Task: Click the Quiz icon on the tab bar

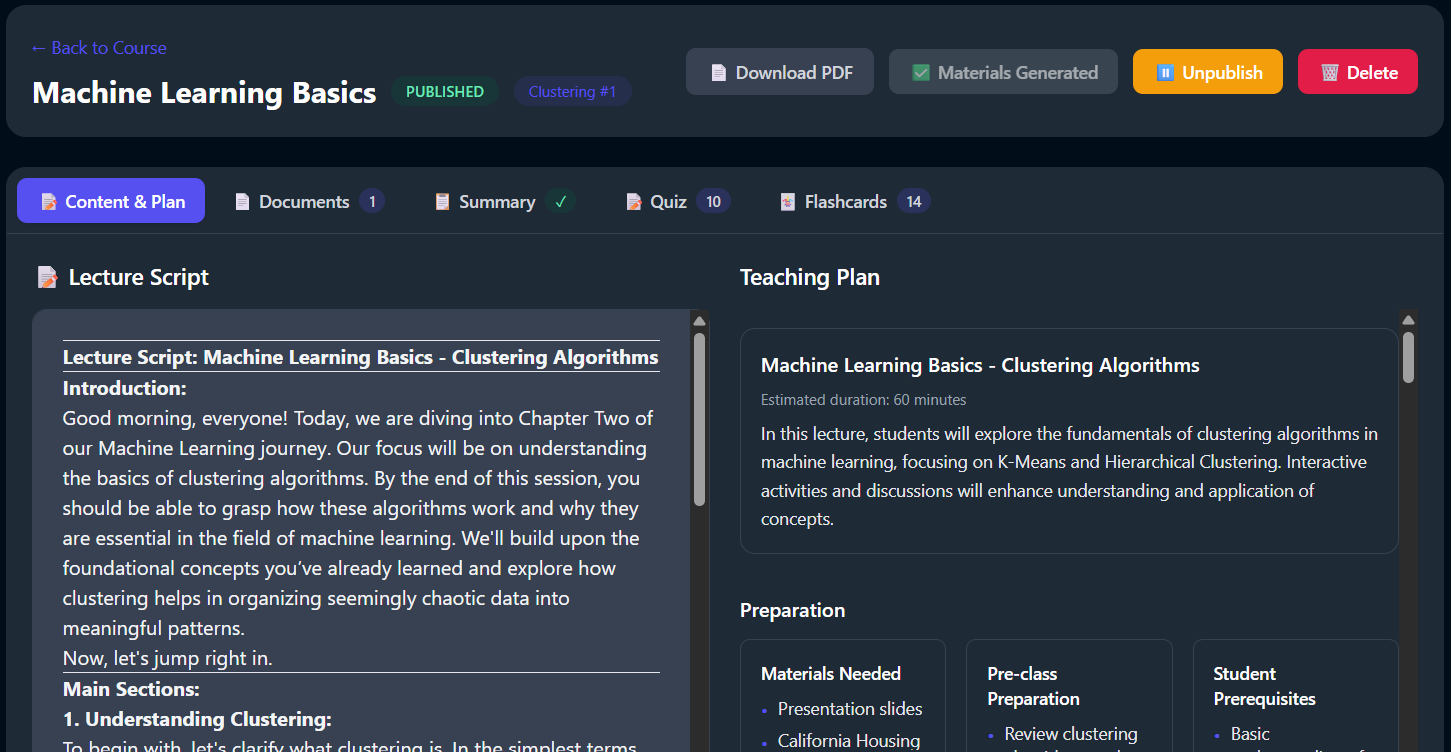Action: 635,201
